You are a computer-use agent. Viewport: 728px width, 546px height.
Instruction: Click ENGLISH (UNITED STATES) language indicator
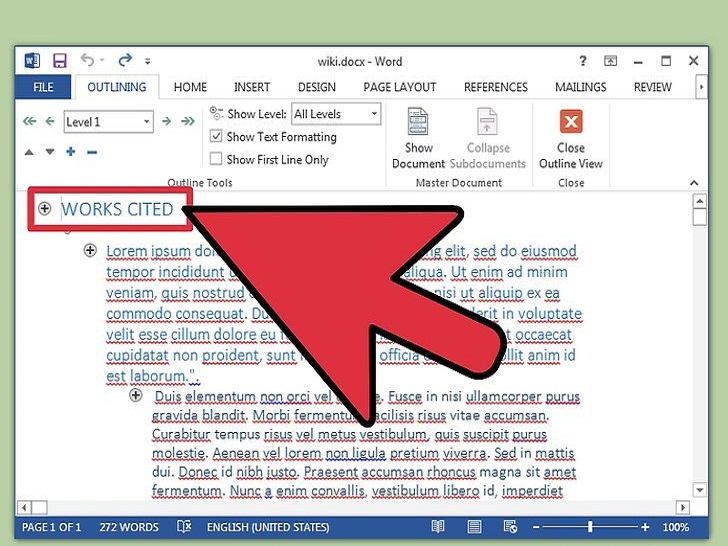pyautogui.click(x=268, y=527)
